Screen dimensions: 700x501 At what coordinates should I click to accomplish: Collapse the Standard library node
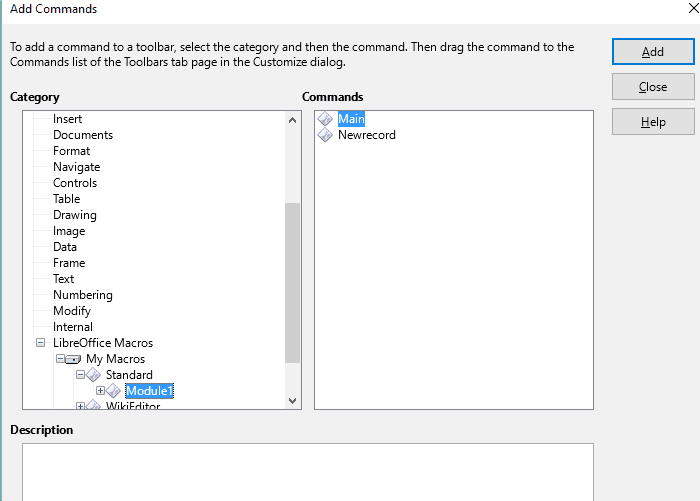click(80, 375)
